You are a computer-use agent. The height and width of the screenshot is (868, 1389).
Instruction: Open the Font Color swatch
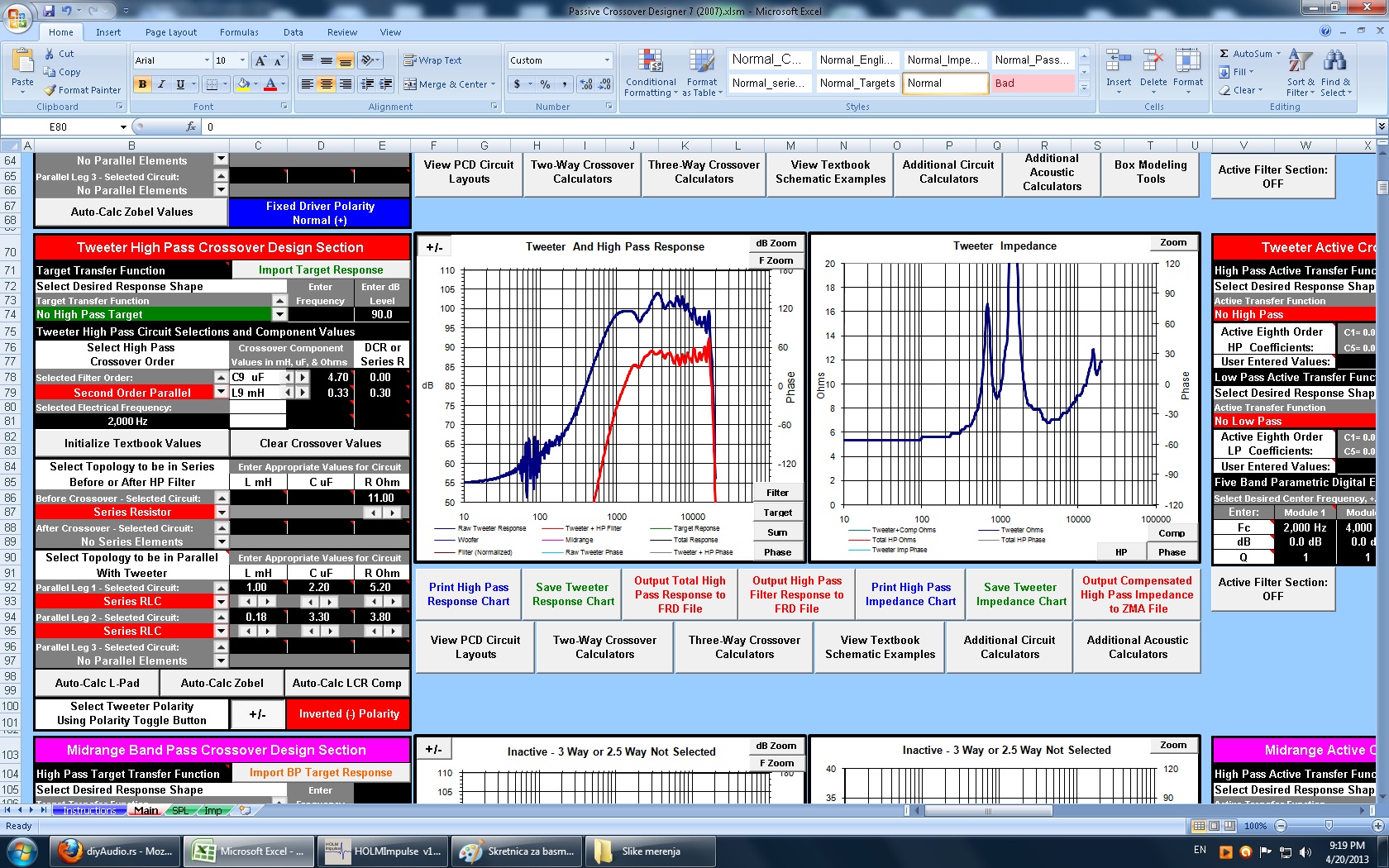point(270,84)
